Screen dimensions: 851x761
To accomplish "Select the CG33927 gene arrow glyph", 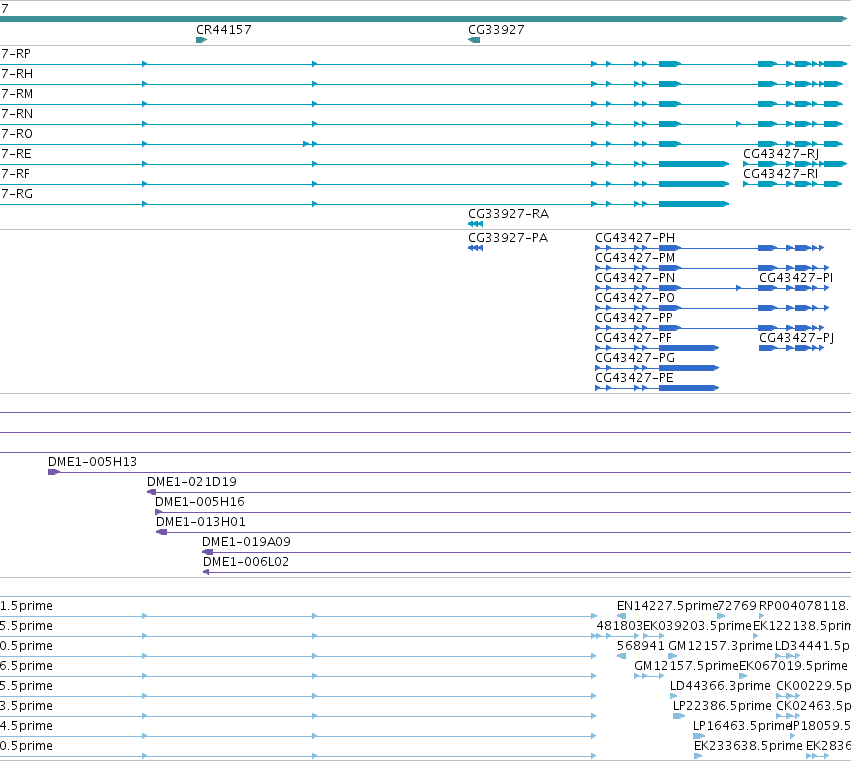I will tap(474, 40).
